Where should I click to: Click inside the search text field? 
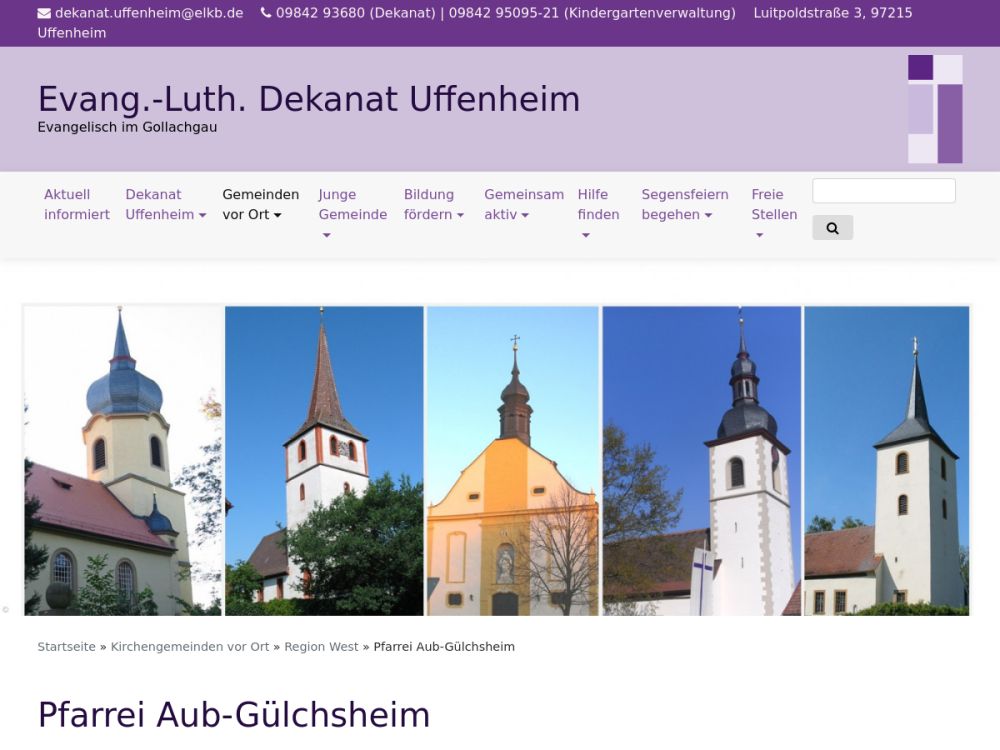click(883, 191)
